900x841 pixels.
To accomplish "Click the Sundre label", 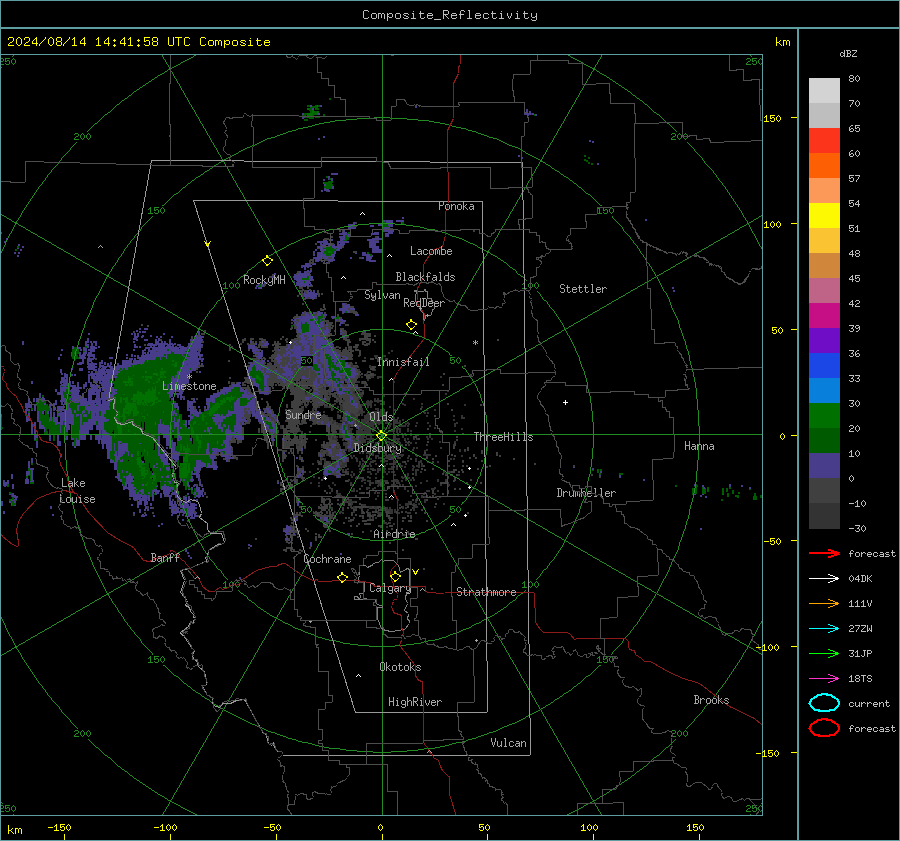I will [303, 414].
